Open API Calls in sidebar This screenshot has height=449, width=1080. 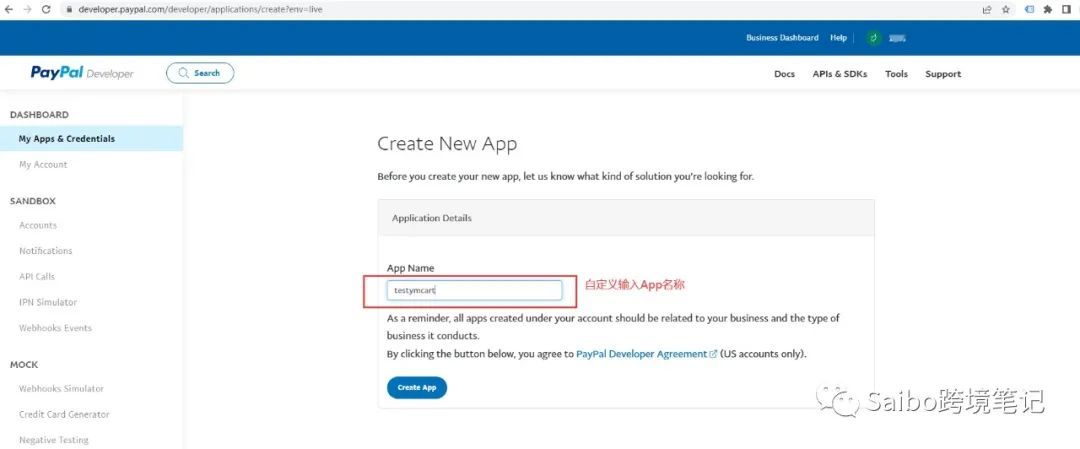(x=37, y=276)
